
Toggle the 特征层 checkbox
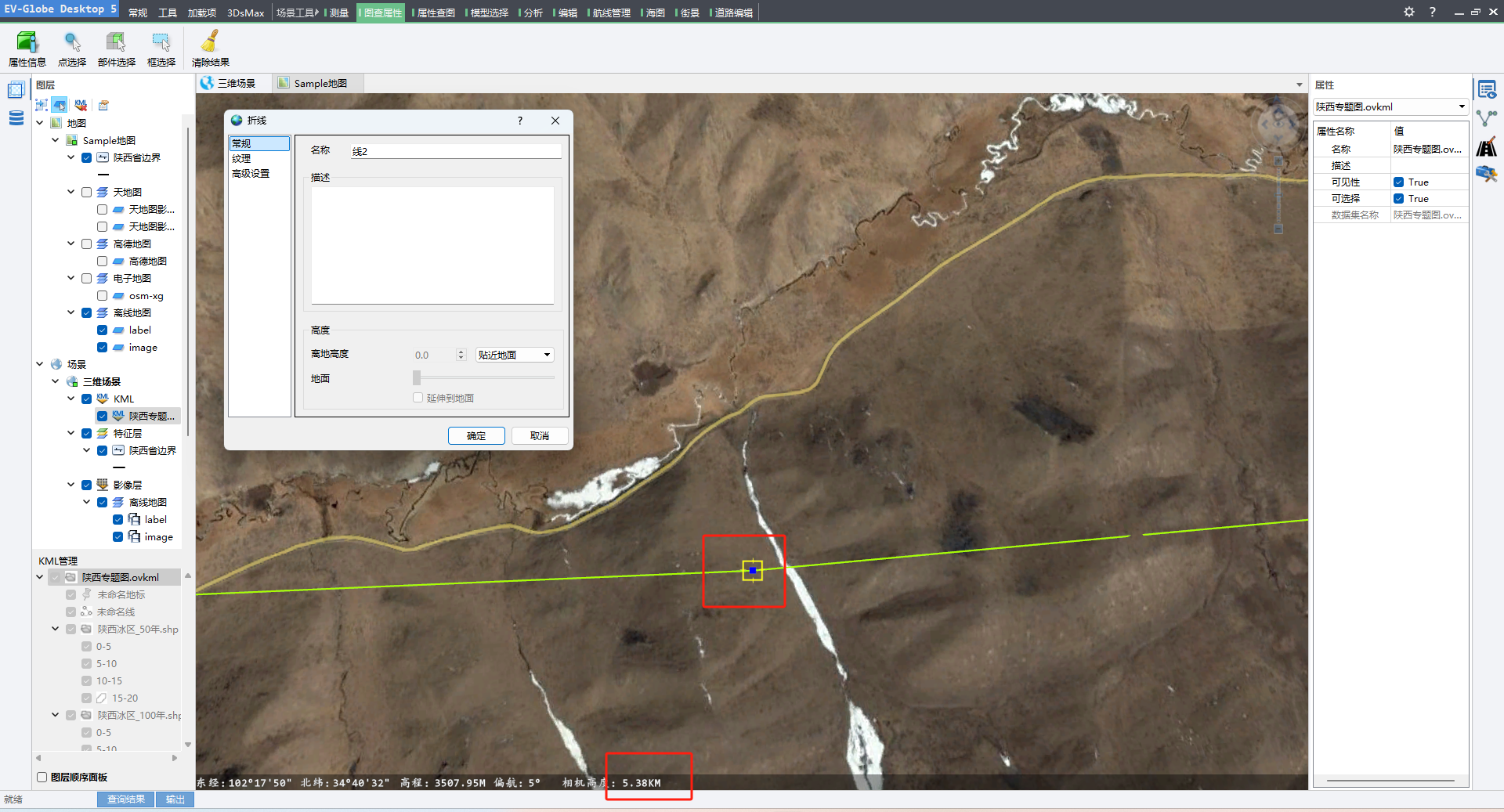[x=87, y=433]
